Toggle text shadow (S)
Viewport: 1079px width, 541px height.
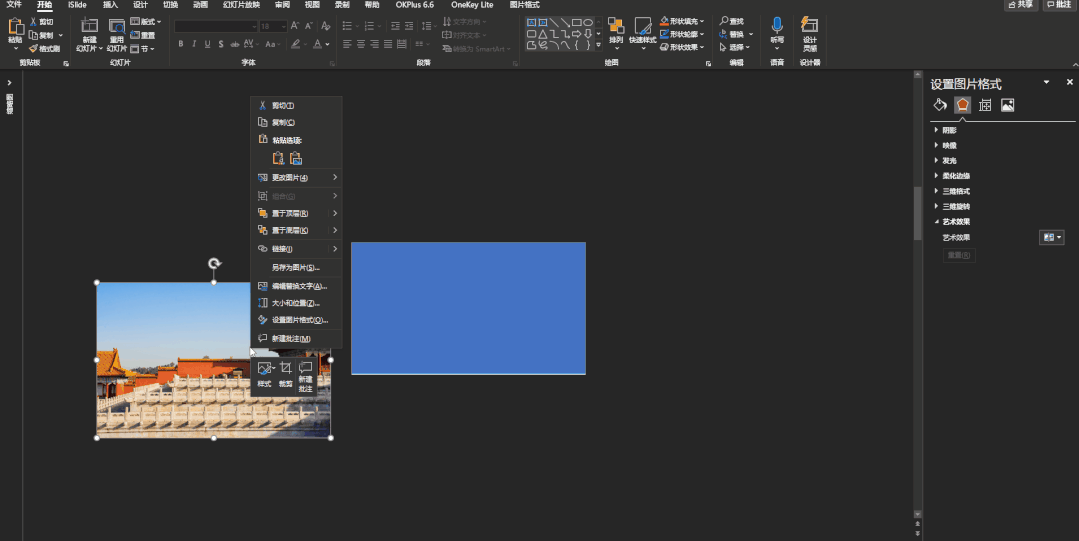pyautogui.click(x=221, y=44)
